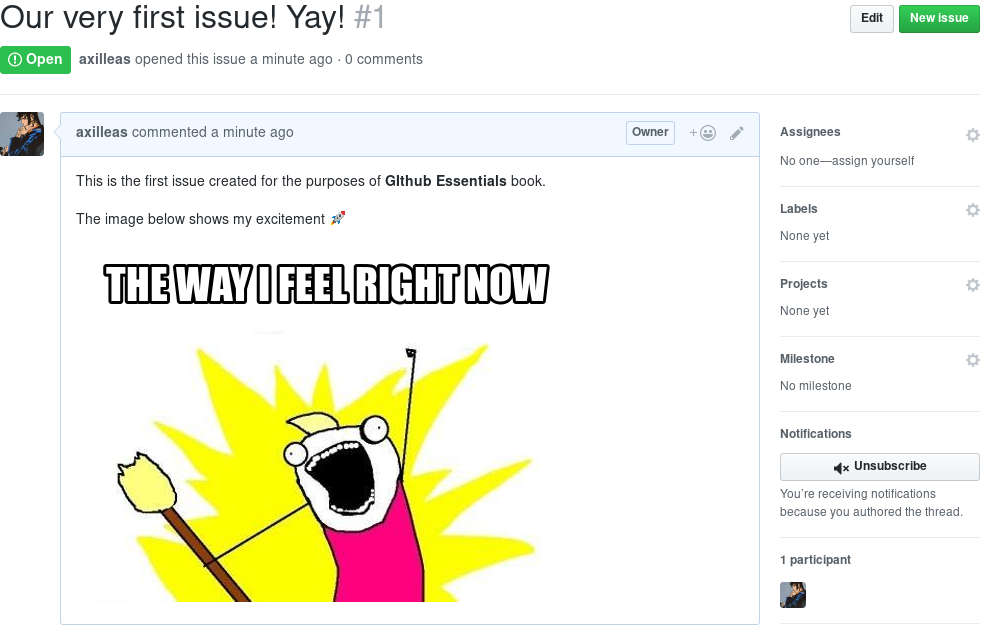Expand the Milestone section heading
The height and width of the screenshot is (627, 1000).
click(807, 358)
